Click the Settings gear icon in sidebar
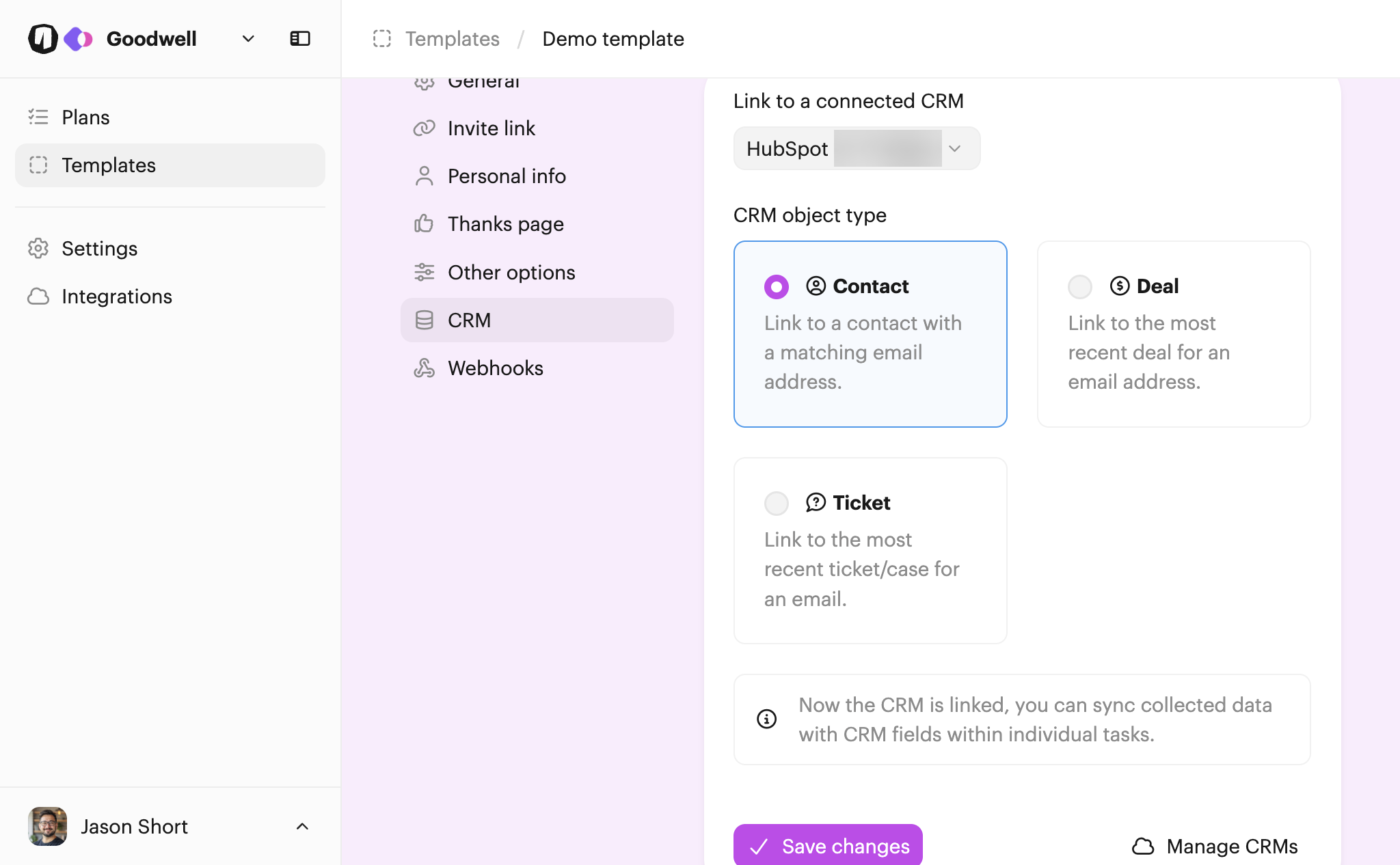The height and width of the screenshot is (865, 1400). tap(38, 249)
